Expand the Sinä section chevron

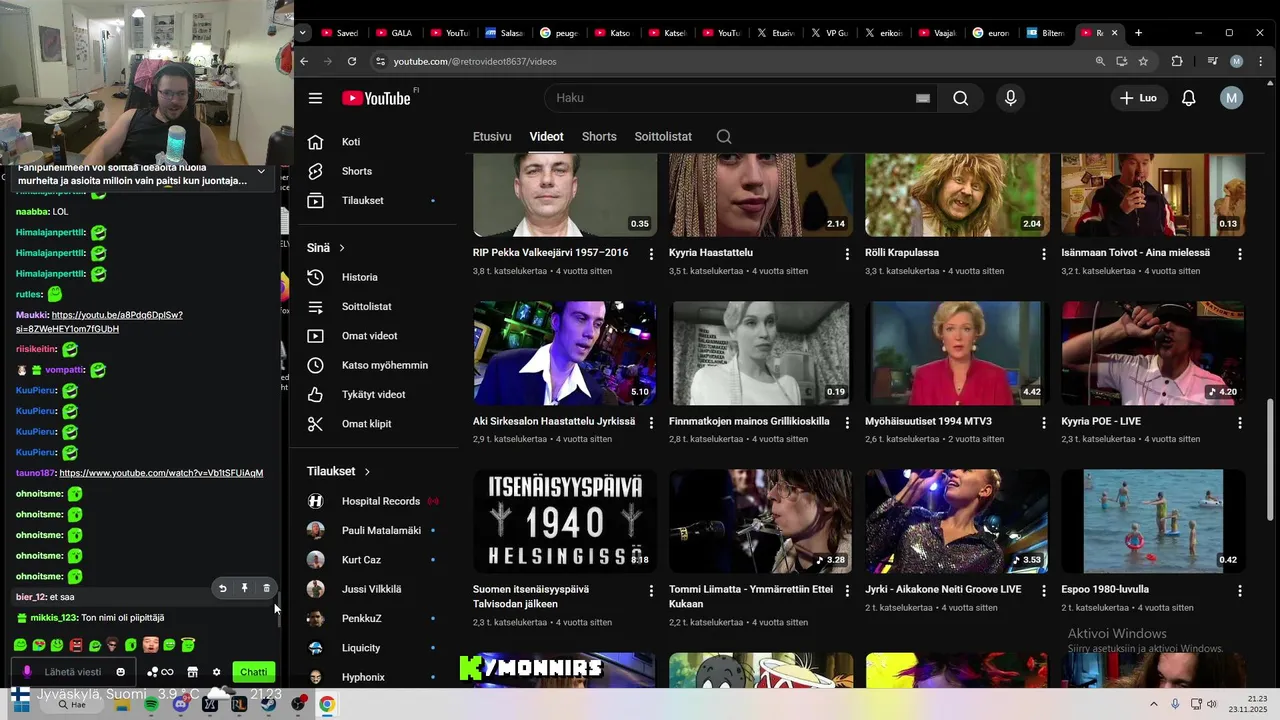[342, 248]
